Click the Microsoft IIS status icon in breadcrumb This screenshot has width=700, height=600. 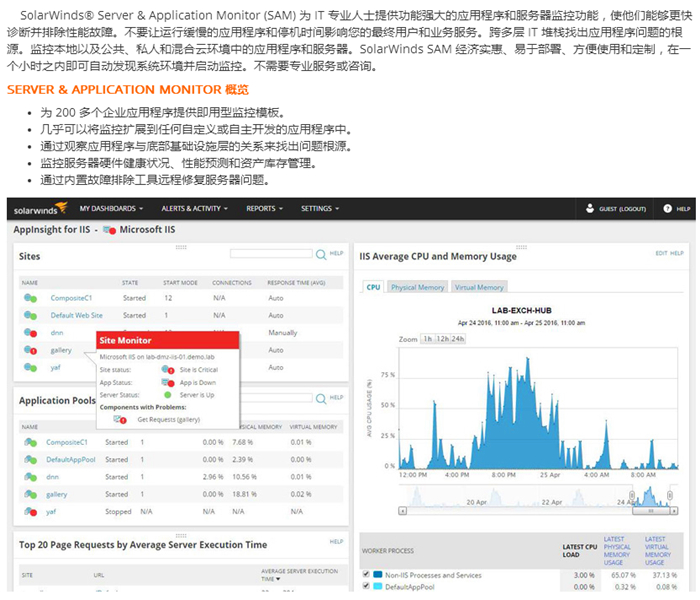(109, 230)
